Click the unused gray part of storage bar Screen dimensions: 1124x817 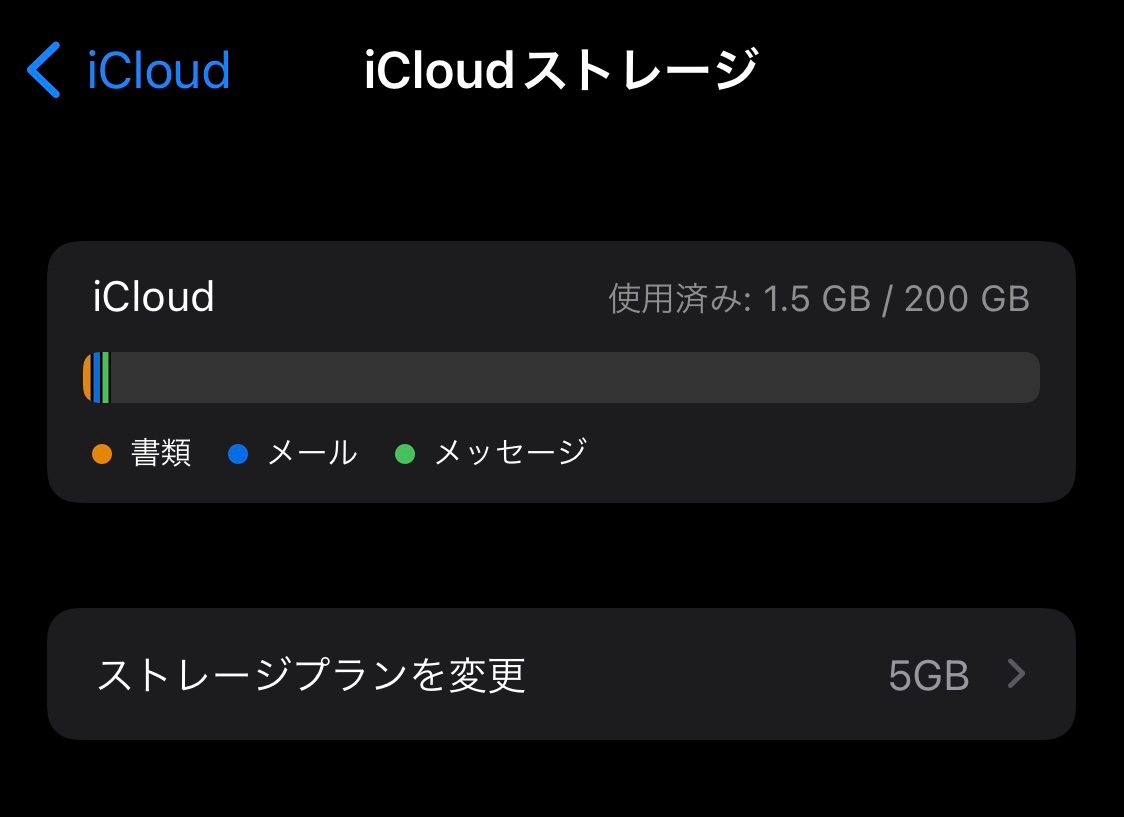[x=570, y=378]
